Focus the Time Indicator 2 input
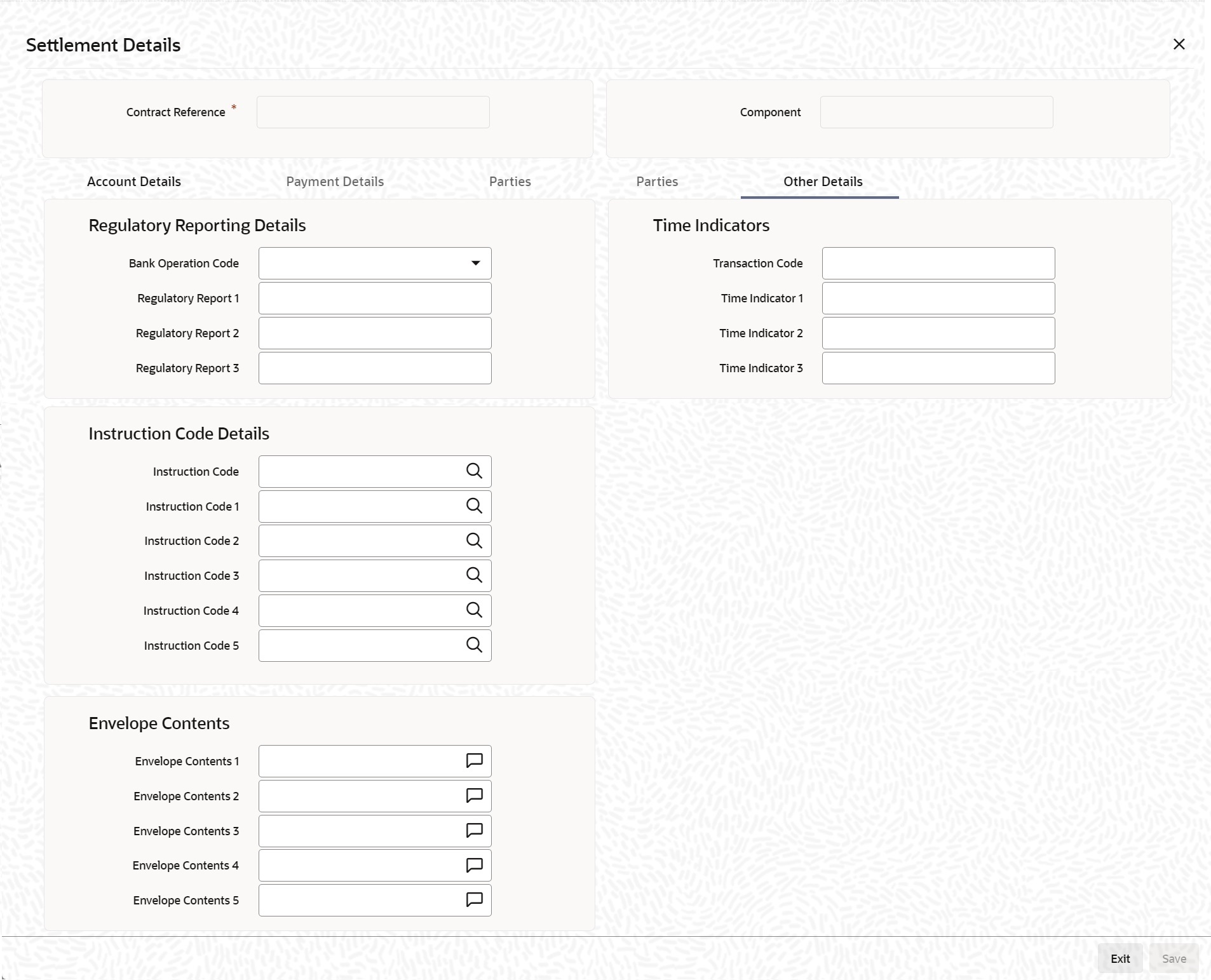Viewport: 1211px width, 980px height. click(x=938, y=333)
